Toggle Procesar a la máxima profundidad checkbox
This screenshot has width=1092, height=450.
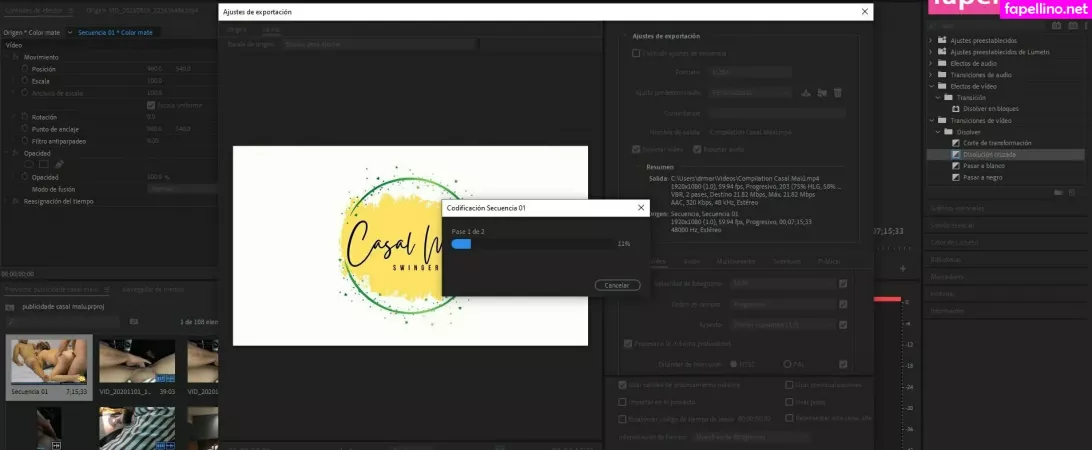627,343
